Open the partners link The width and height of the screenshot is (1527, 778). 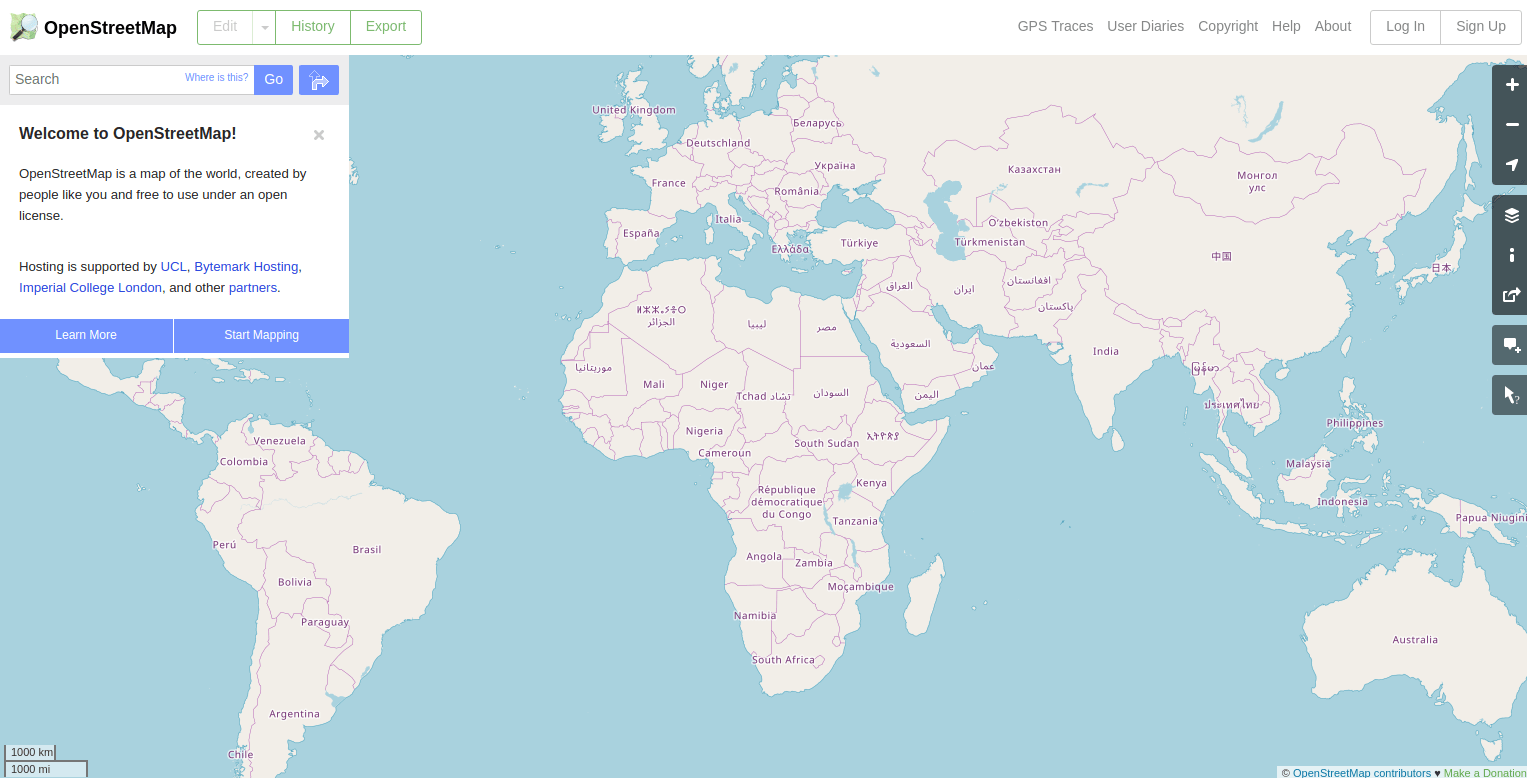pyautogui.click(x=253, y=288)
